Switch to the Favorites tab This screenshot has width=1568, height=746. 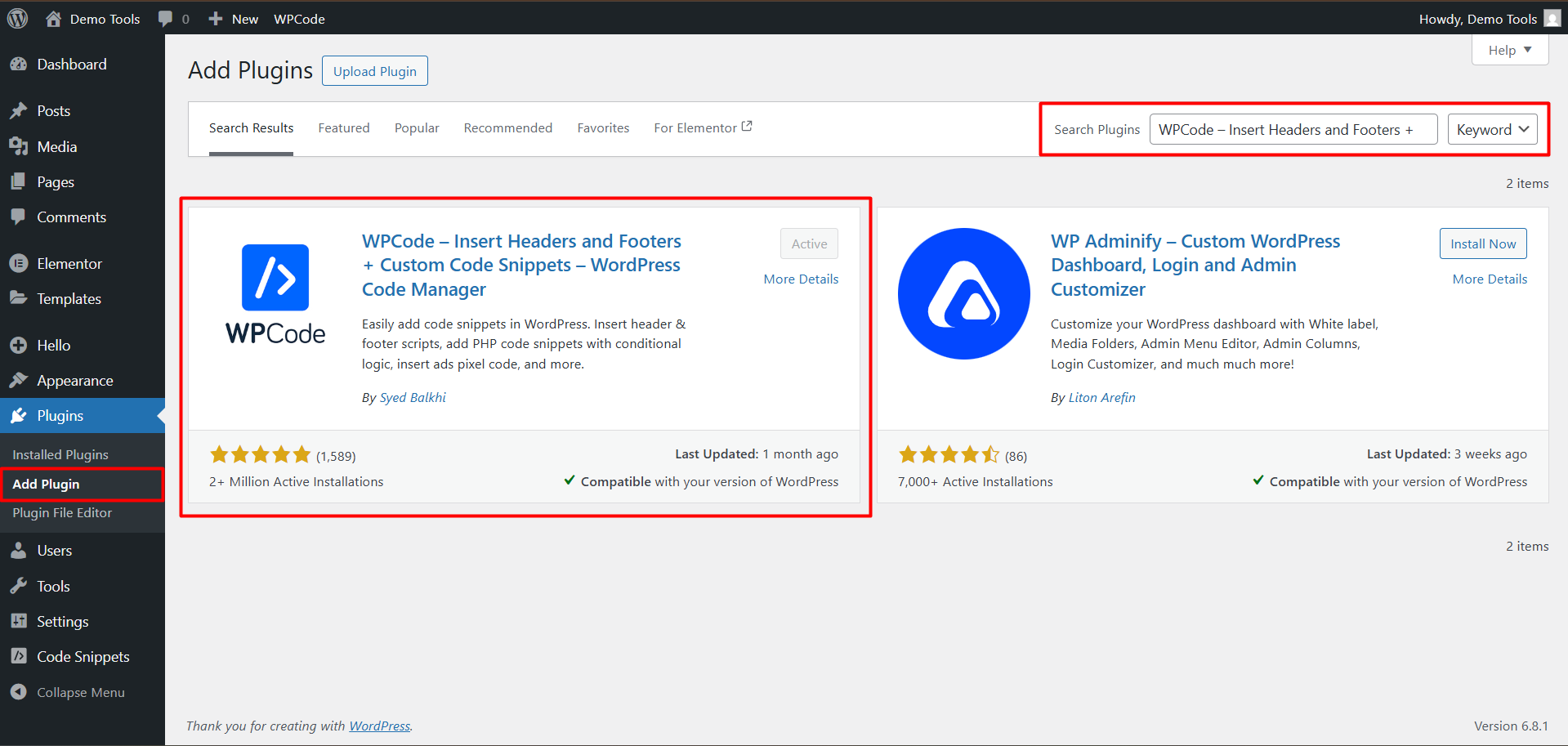click(603, 128)
